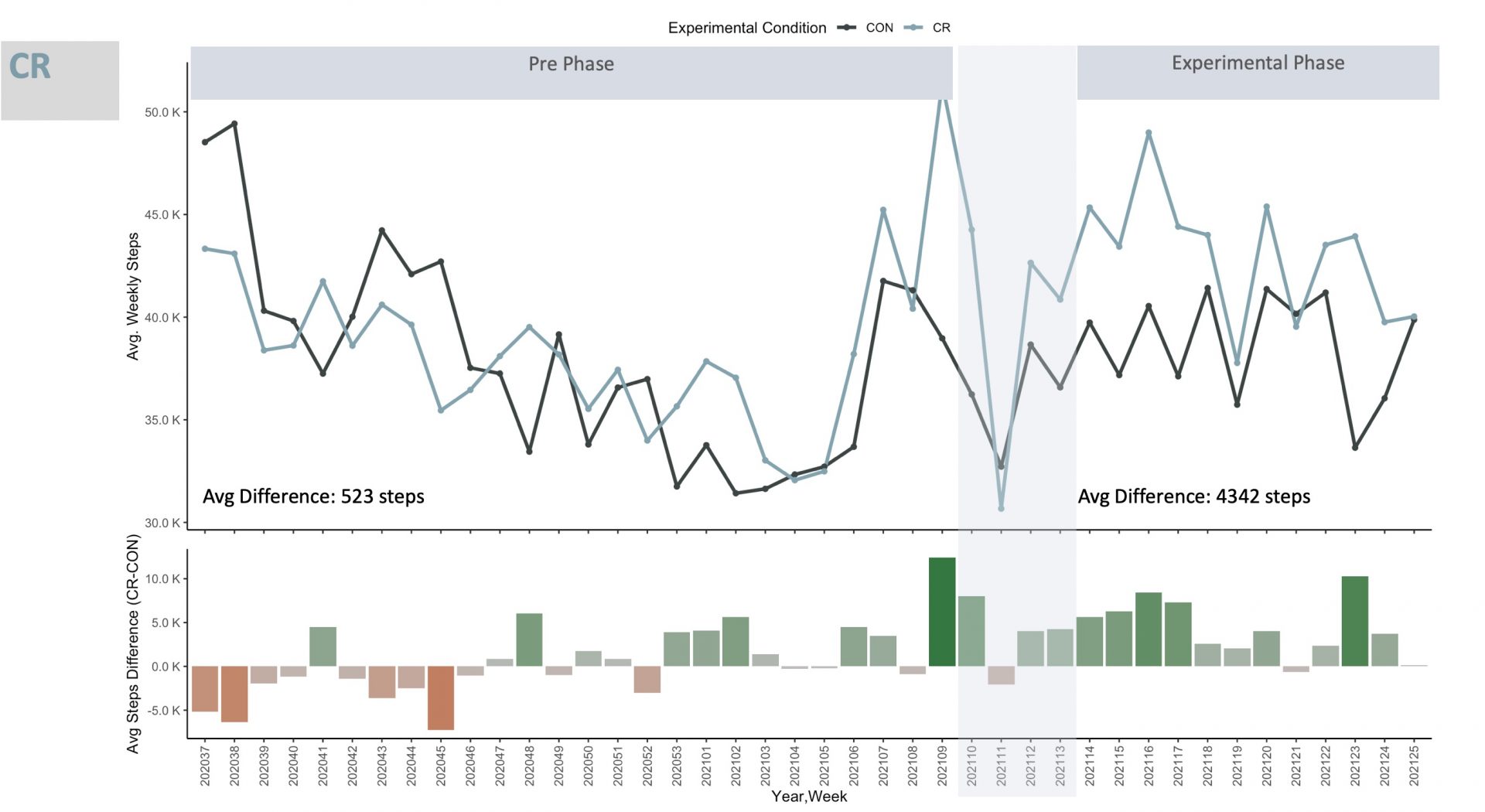The width and height of the screenshot is (1485, 812).
Task: Click the 'Experimental Condition' legend title
Action: click(x=746, y=28)
